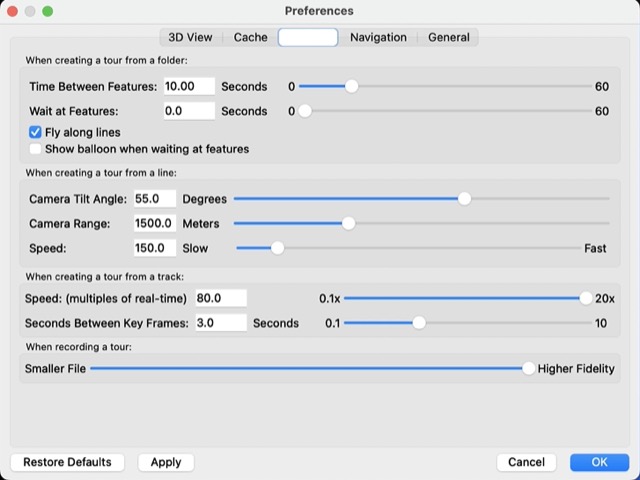Screen dimensions: 640x480
Task: Click the Camera Range slider handle
Action: pos(348,223)
